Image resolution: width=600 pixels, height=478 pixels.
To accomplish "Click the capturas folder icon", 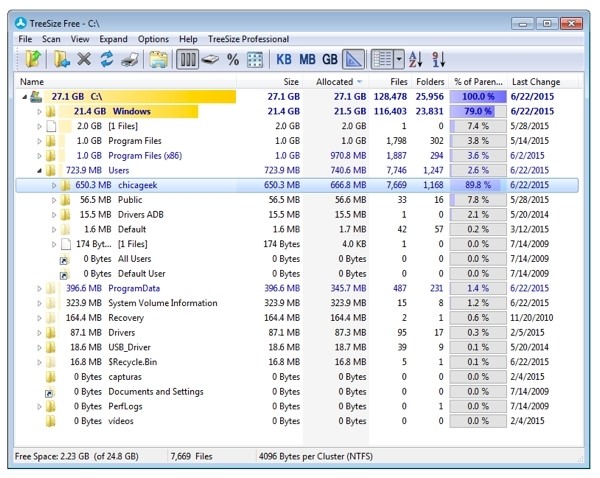I will point(51,377).
